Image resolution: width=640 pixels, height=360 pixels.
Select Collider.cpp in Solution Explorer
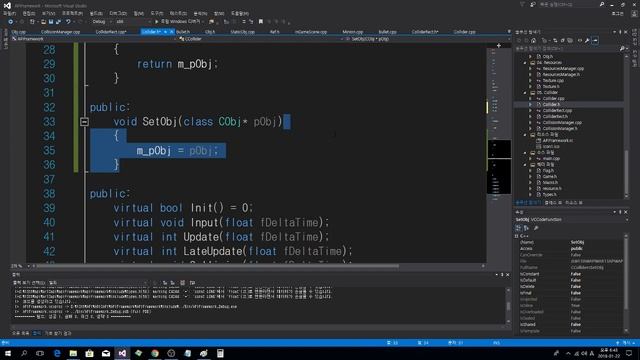553,98
